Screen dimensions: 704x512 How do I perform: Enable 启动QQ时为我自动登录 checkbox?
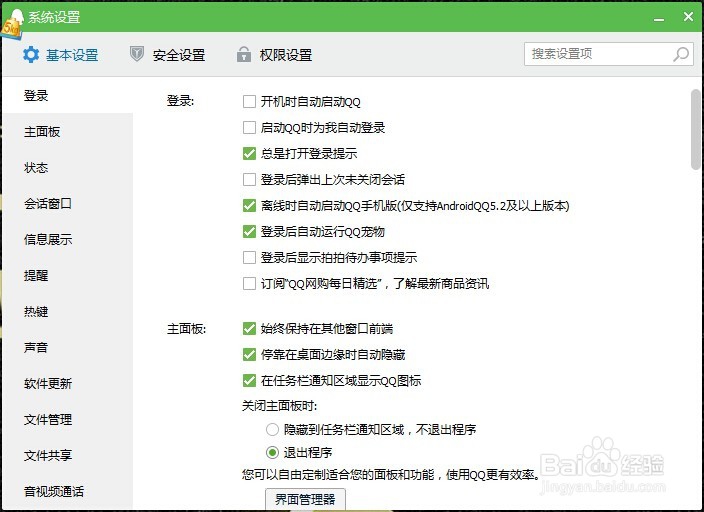249,128
